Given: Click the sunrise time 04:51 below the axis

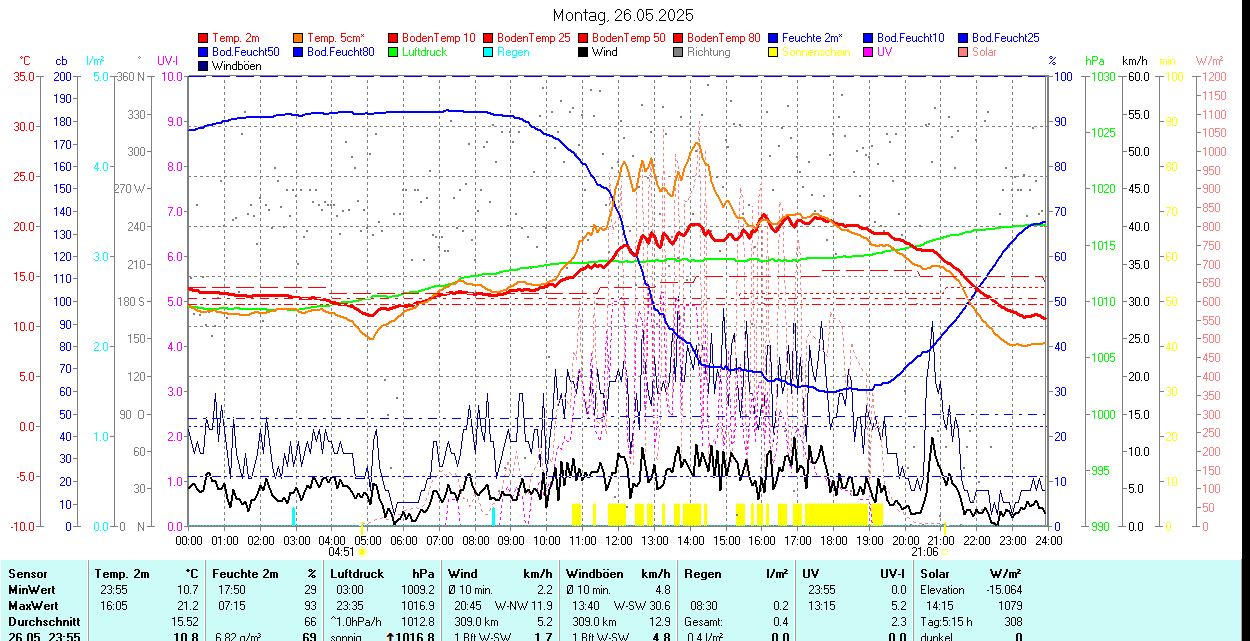Looking at the screenshot, I should click(x=341, y=552).
